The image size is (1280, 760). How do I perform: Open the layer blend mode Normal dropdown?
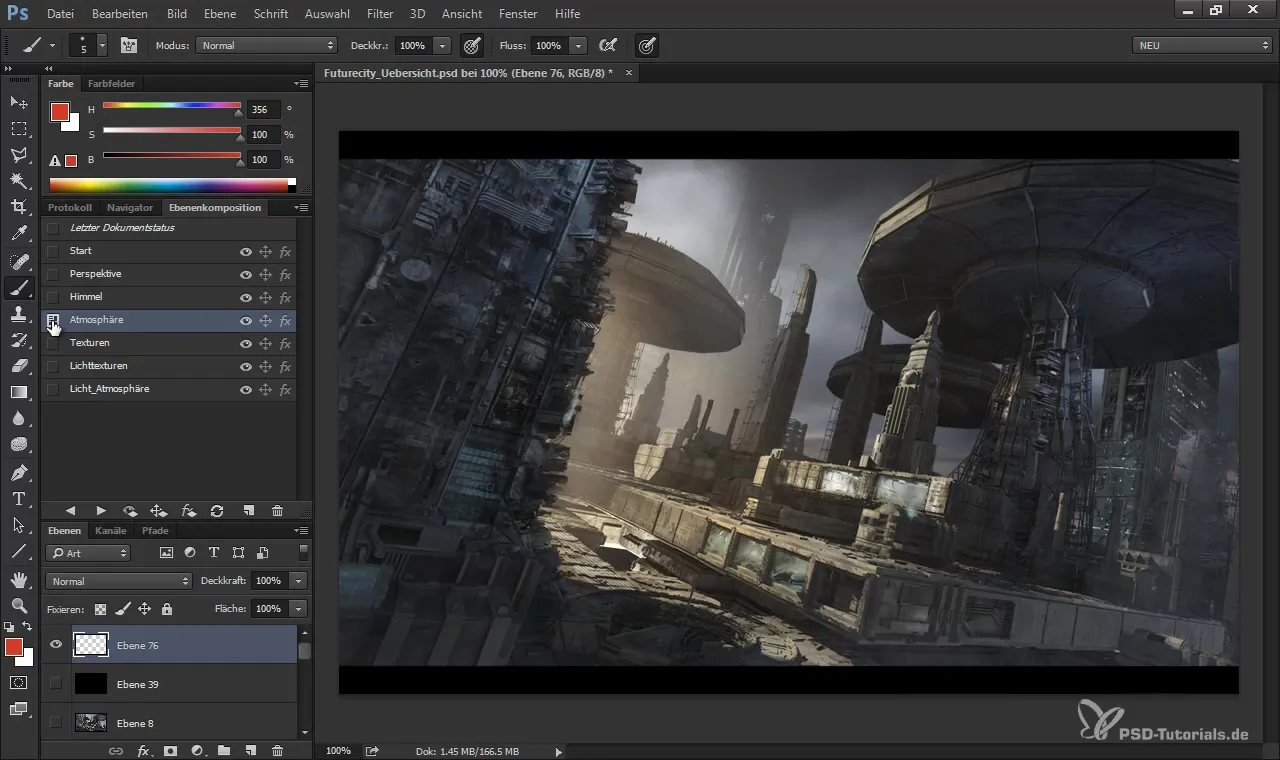118,581
